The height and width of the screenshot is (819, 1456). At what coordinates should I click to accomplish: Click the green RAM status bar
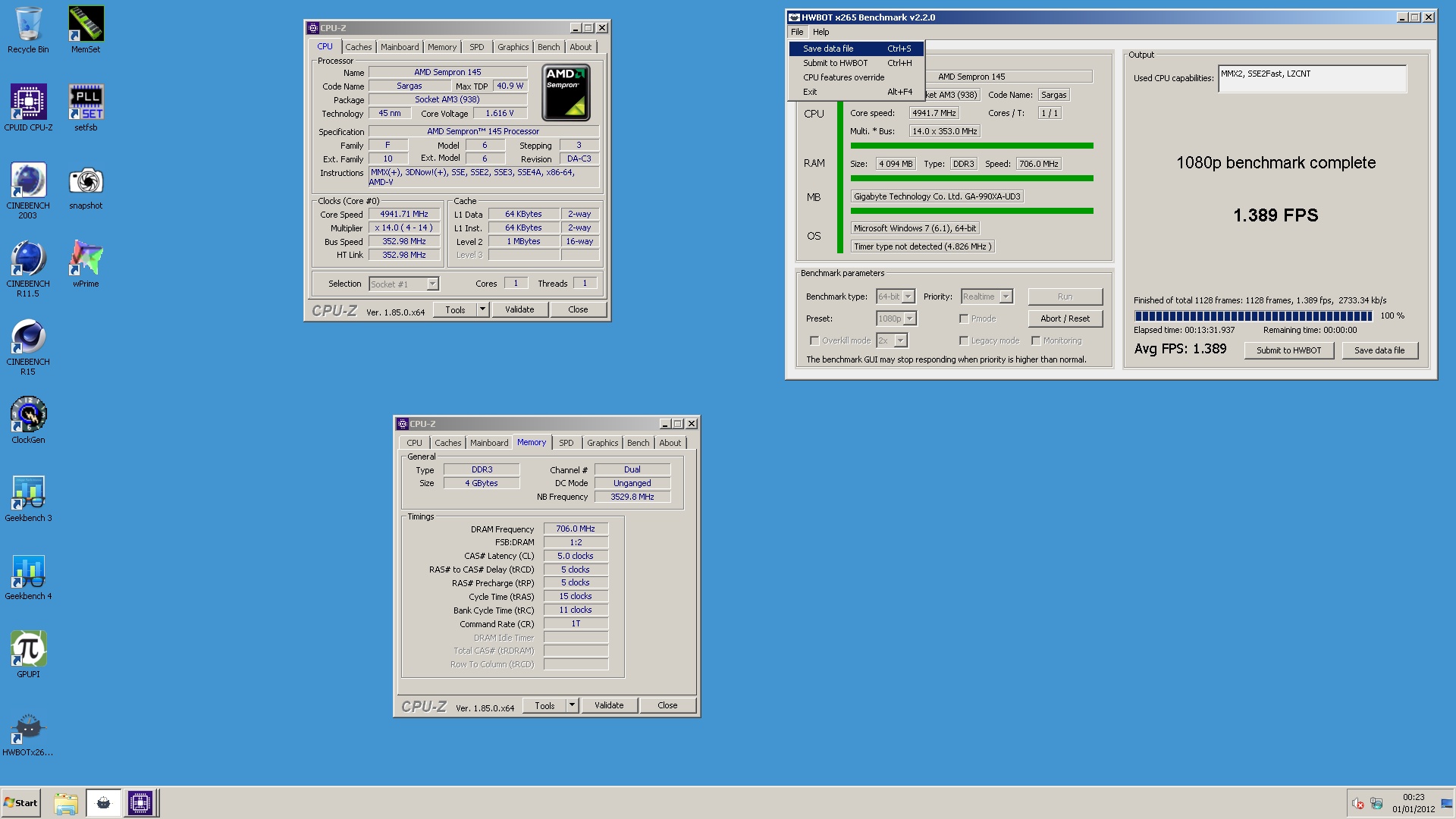[971, 178]
